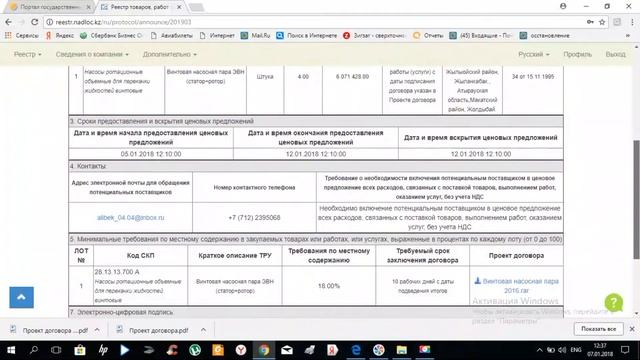Reload the page with the refresh icon

coord(34,22)
